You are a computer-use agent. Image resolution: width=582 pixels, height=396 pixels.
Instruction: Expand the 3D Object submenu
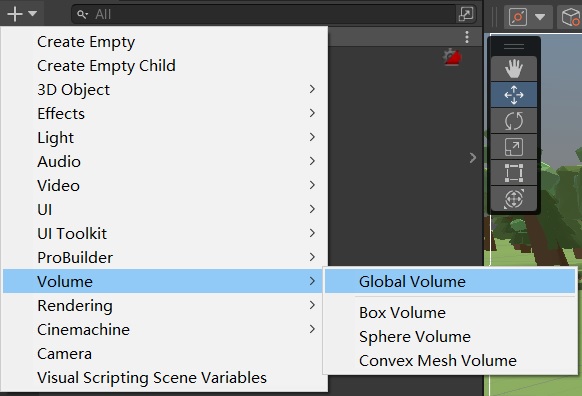point(163,89)
